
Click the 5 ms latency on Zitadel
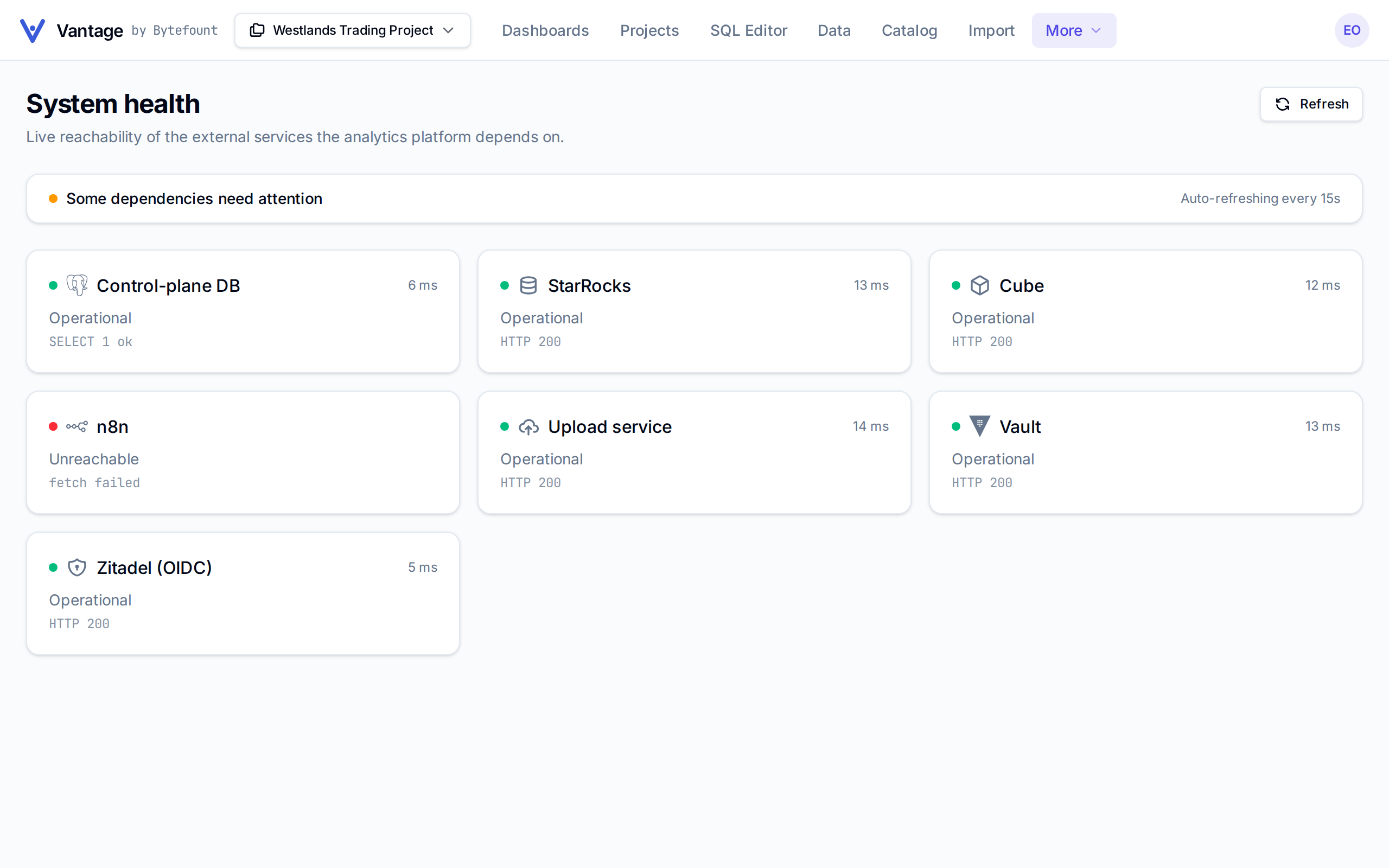(x=423, y=567)
